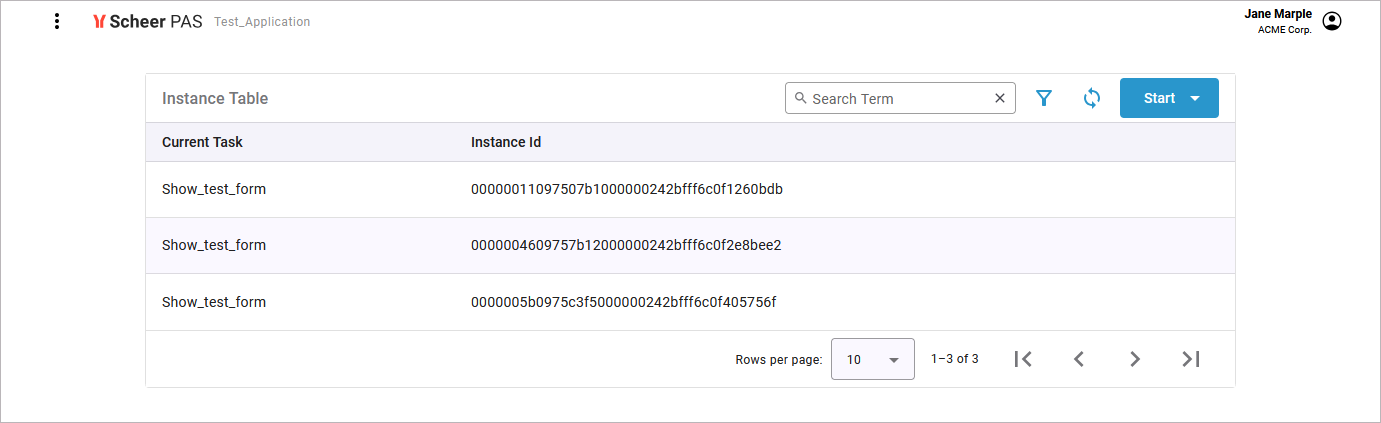Expand the Start button dropdown arrow
The width and height of the screenshot is (1381, 423).
1195,98
